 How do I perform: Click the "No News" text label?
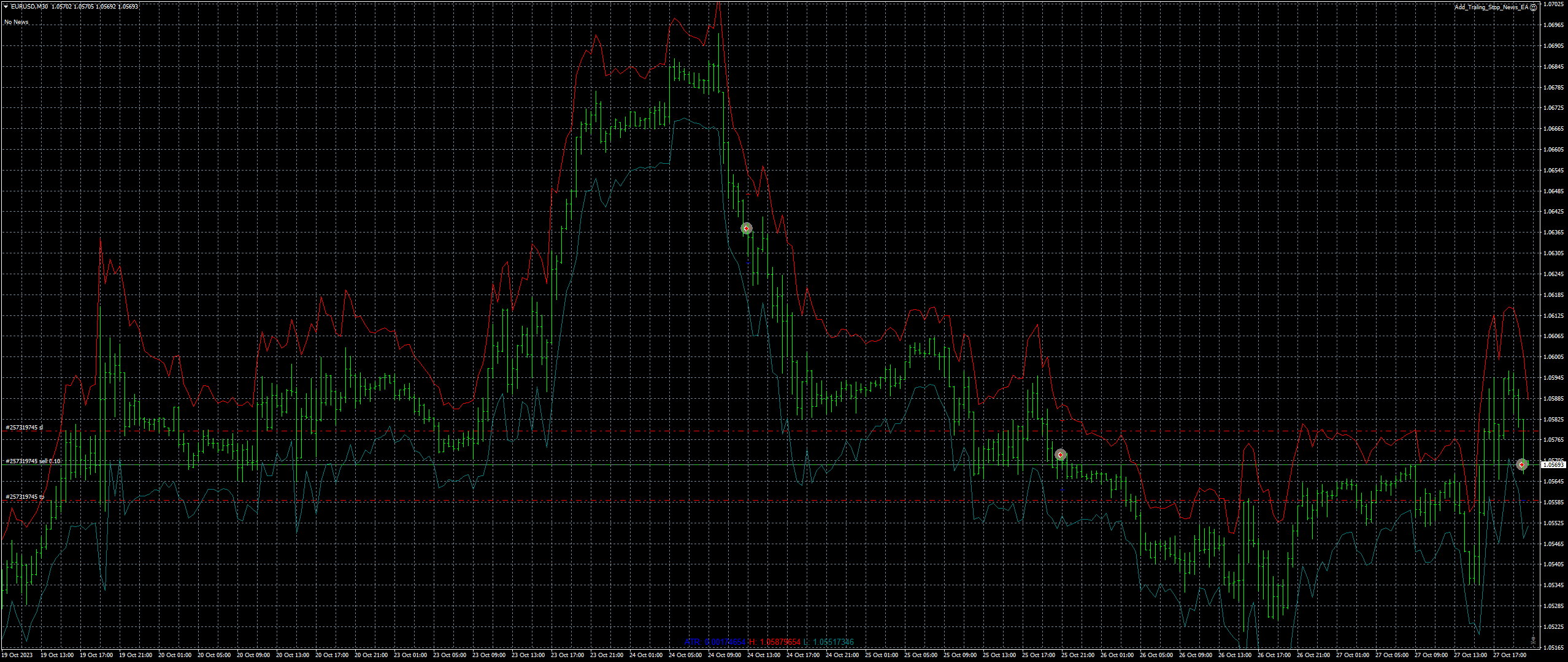pos(17,22)
